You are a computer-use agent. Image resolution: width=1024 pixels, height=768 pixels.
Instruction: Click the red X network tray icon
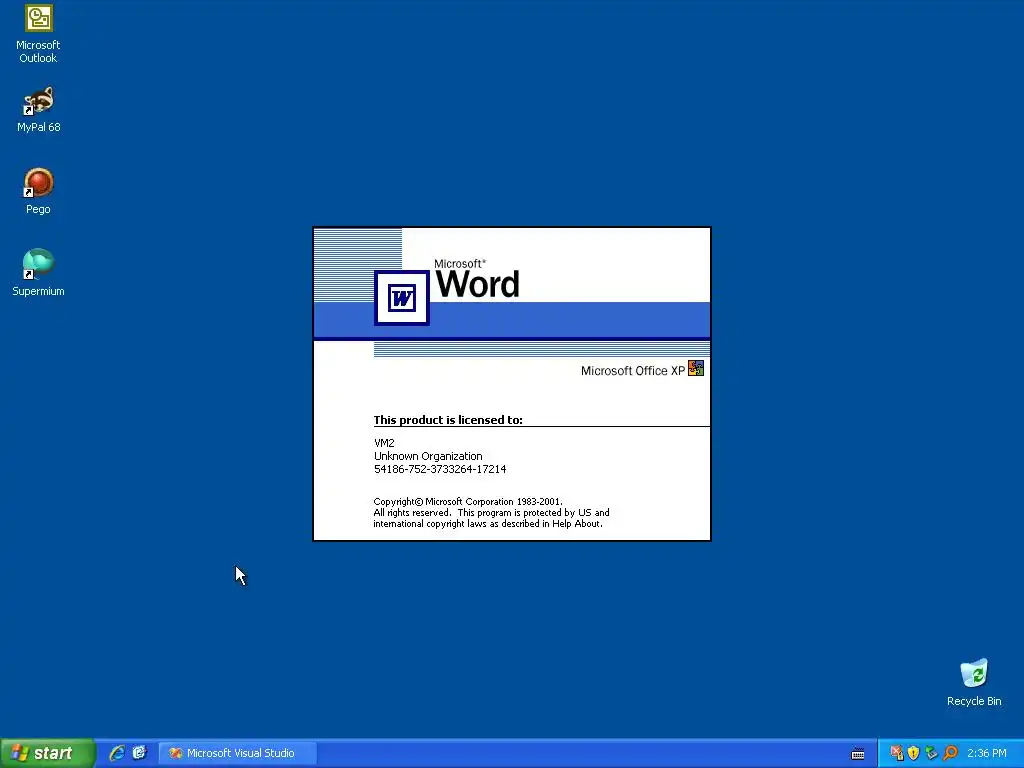pos(896,753)
